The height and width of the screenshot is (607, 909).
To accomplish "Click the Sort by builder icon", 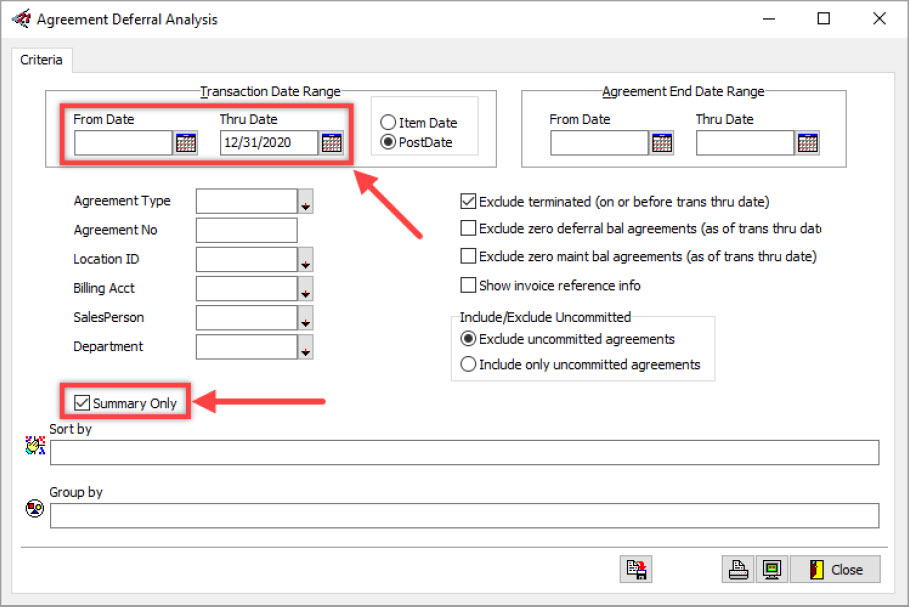I will point(35,447).
